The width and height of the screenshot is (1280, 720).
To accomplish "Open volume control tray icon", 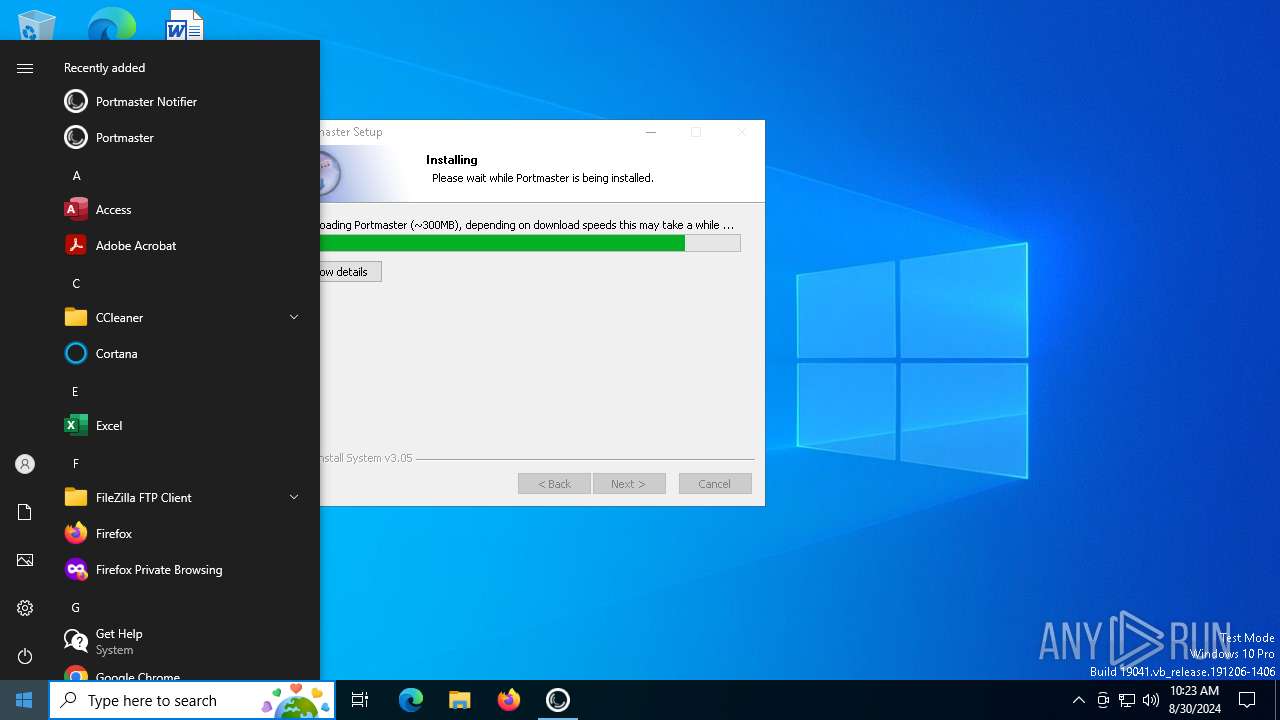I will (x=1151, y=700).
